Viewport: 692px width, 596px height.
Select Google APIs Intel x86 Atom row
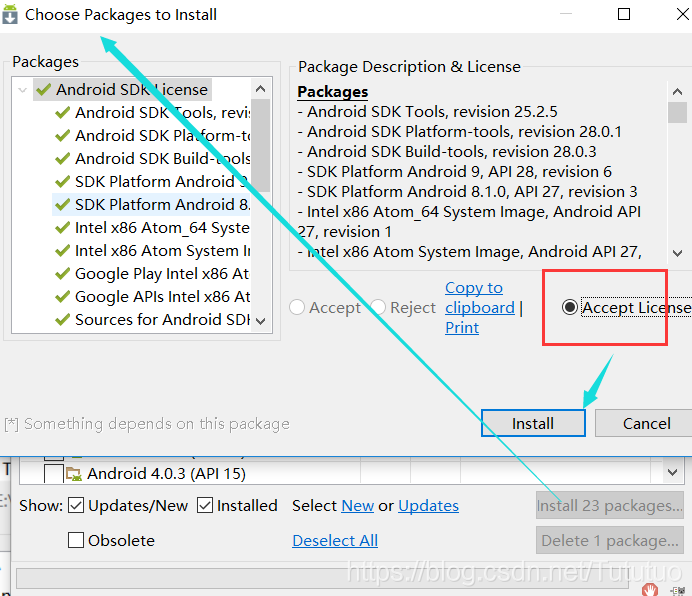click(152, 297)
